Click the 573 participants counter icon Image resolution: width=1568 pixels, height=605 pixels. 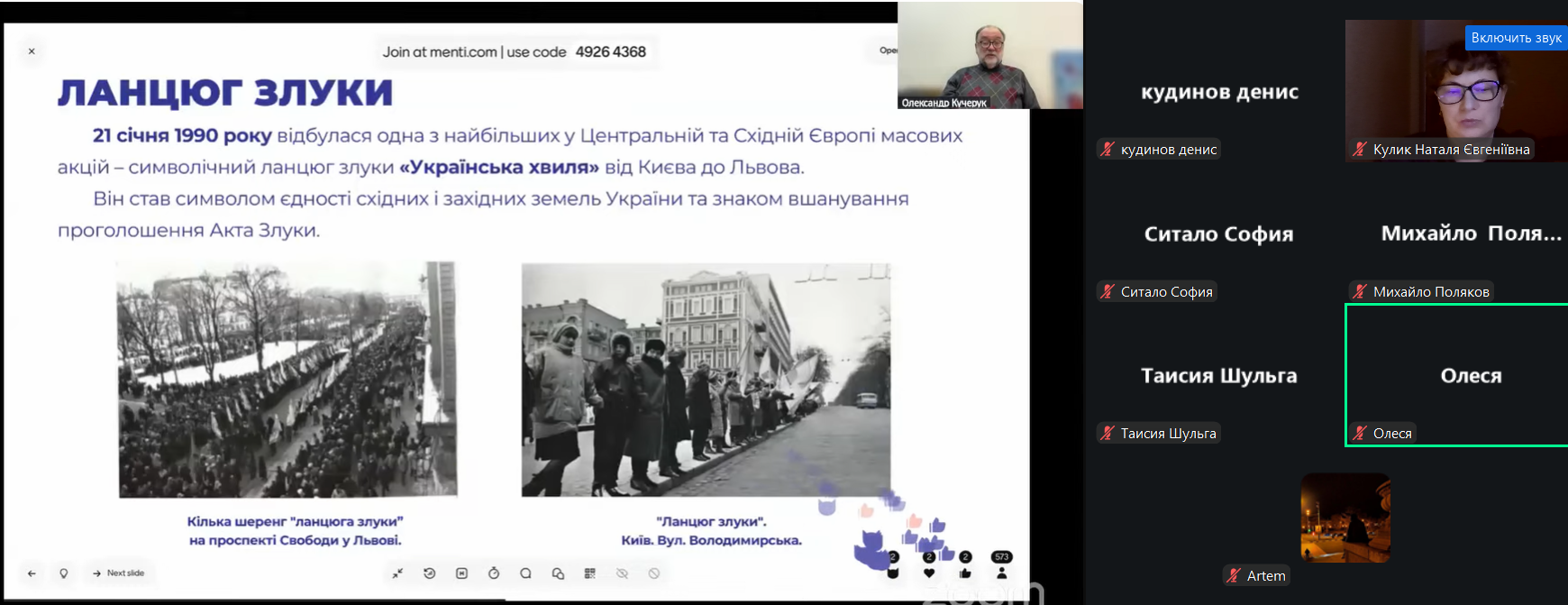click(1001, 566)
